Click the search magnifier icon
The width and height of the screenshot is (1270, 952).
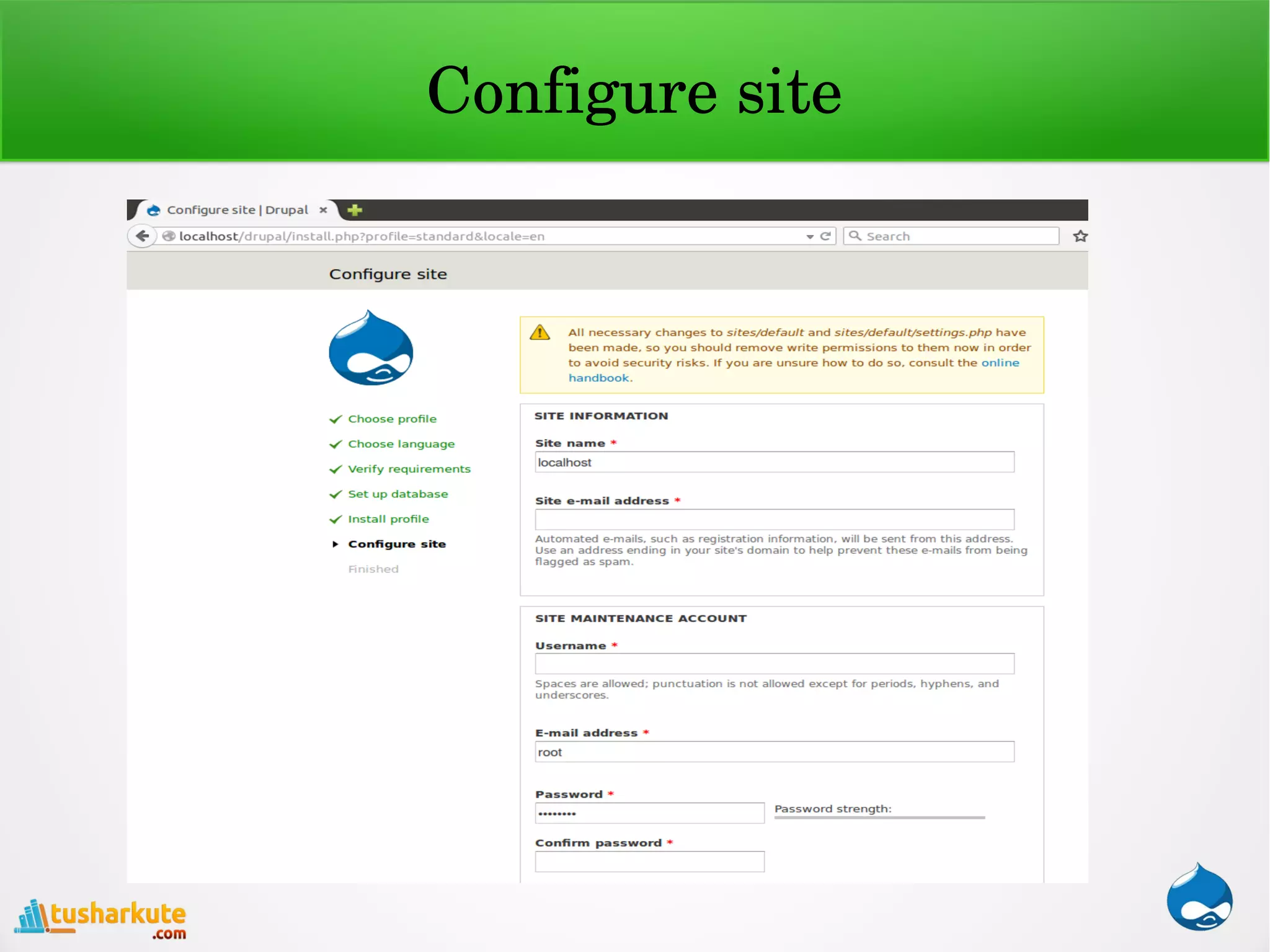[x=855, y=236]
